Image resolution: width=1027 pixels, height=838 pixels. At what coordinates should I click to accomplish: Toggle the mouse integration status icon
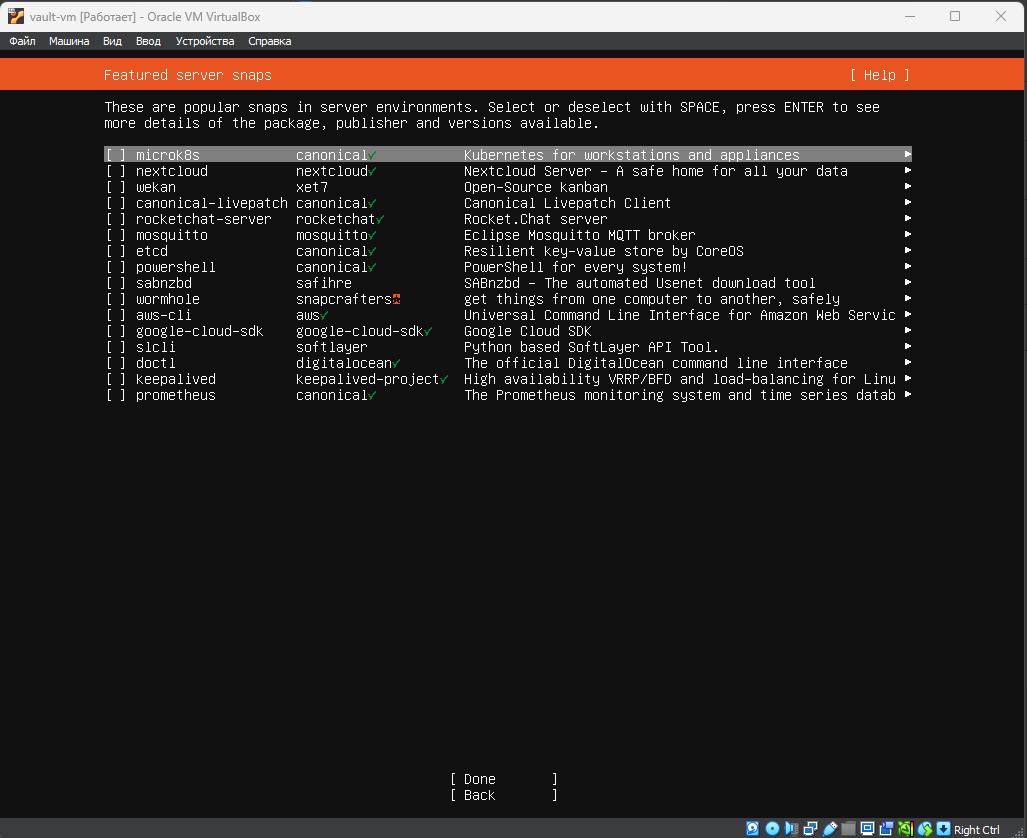925,829
